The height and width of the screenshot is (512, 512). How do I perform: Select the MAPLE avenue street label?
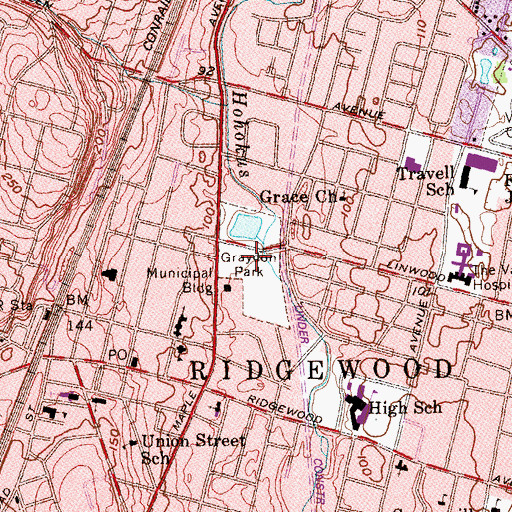coord(185,411)
